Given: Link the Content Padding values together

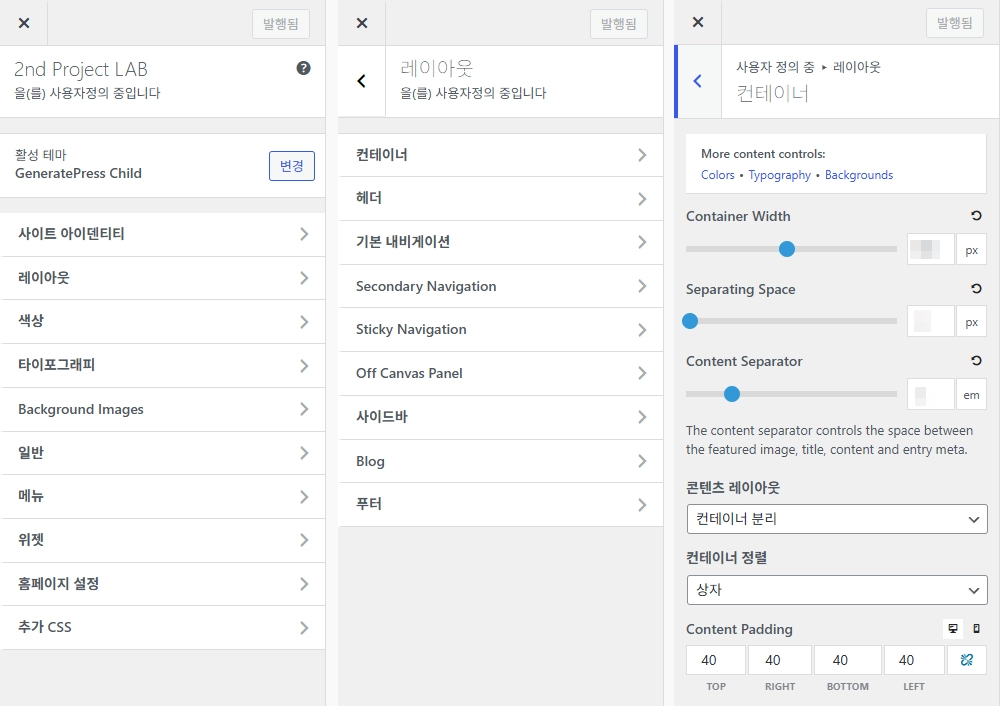Looking at the screenshot, I should coord(966,660).
